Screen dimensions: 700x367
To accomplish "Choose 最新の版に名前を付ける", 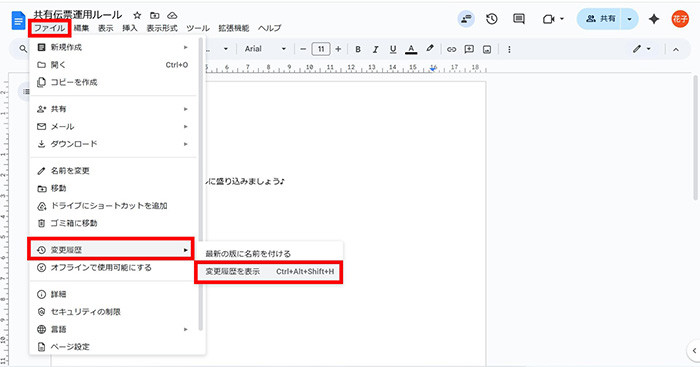I will coord(270,254).
